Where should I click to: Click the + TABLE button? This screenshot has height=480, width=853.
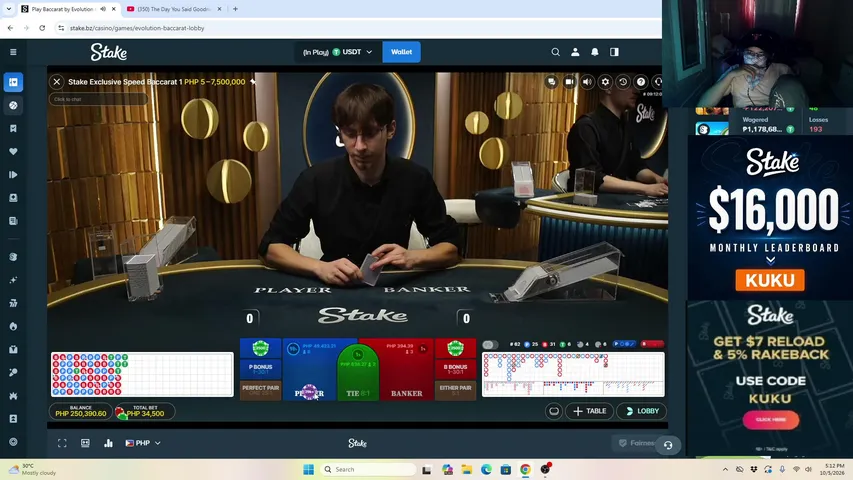[589, 411]
